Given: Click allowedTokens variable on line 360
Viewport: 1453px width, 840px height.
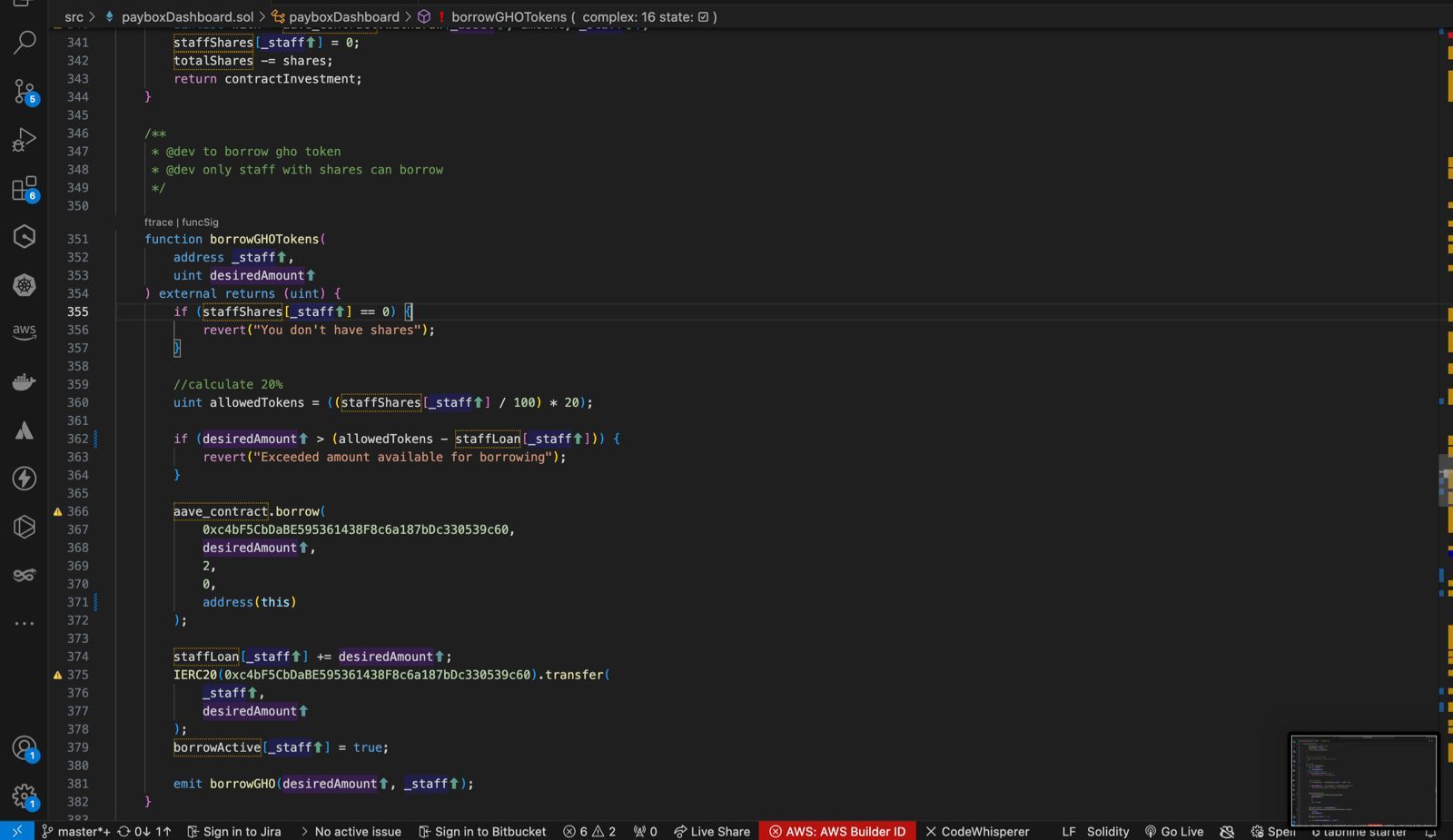Looking at the screenshot, I should click(x=257, y=402).
